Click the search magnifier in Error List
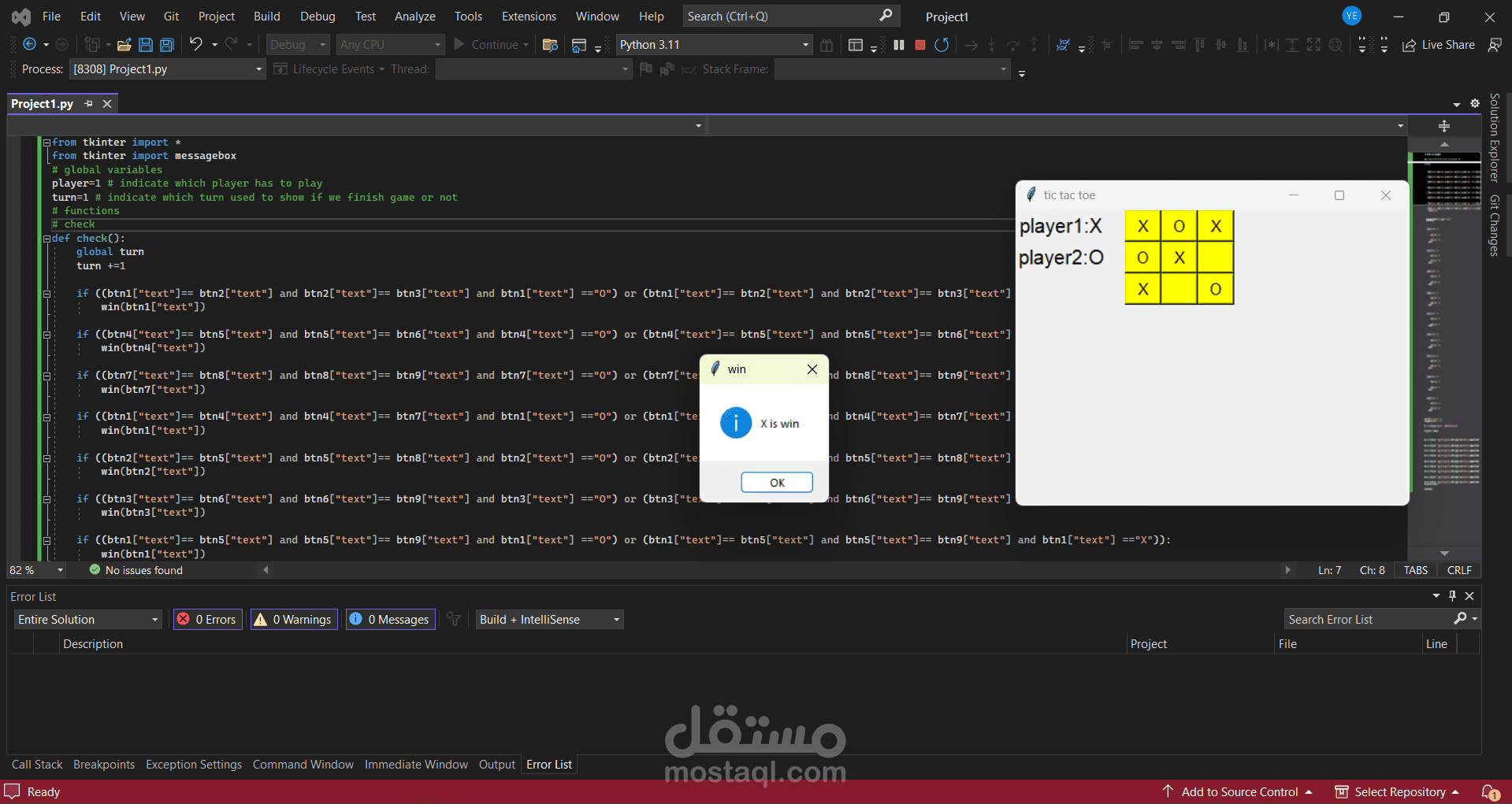The height and width of the screenshot is (804, 1512). pos(1460,619)
